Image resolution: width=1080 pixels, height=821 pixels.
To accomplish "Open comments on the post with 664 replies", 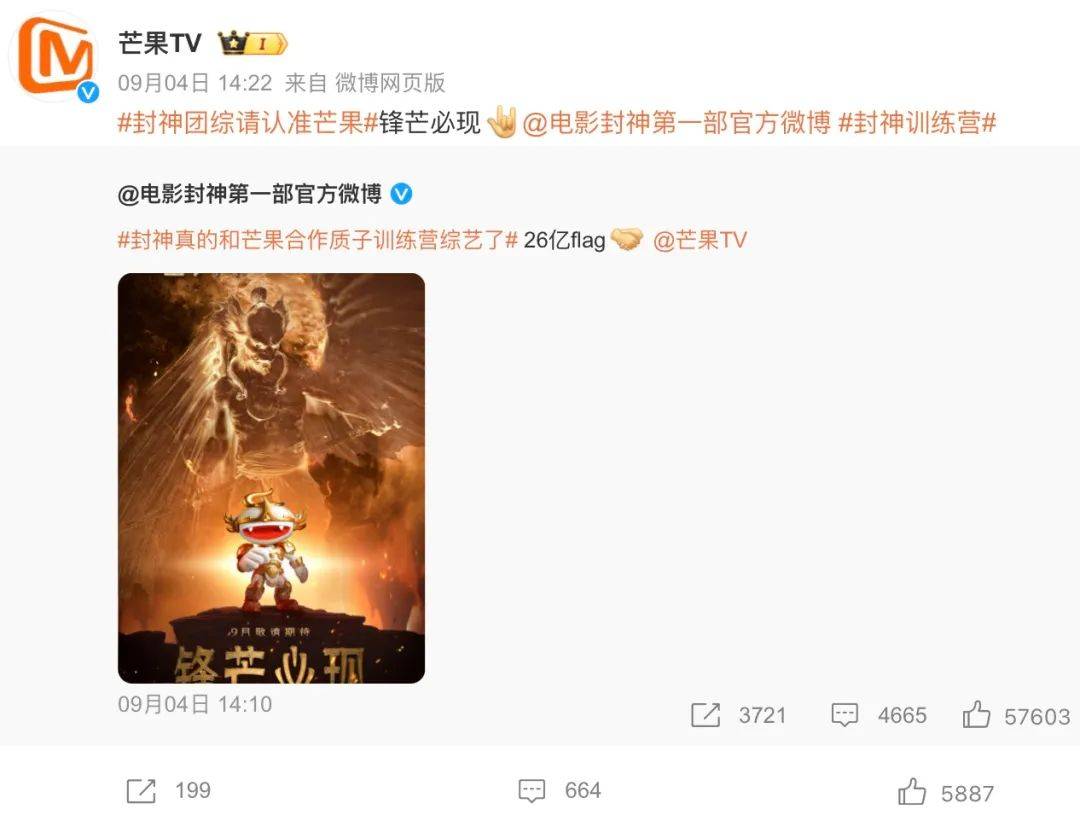I will click(532, 790).
